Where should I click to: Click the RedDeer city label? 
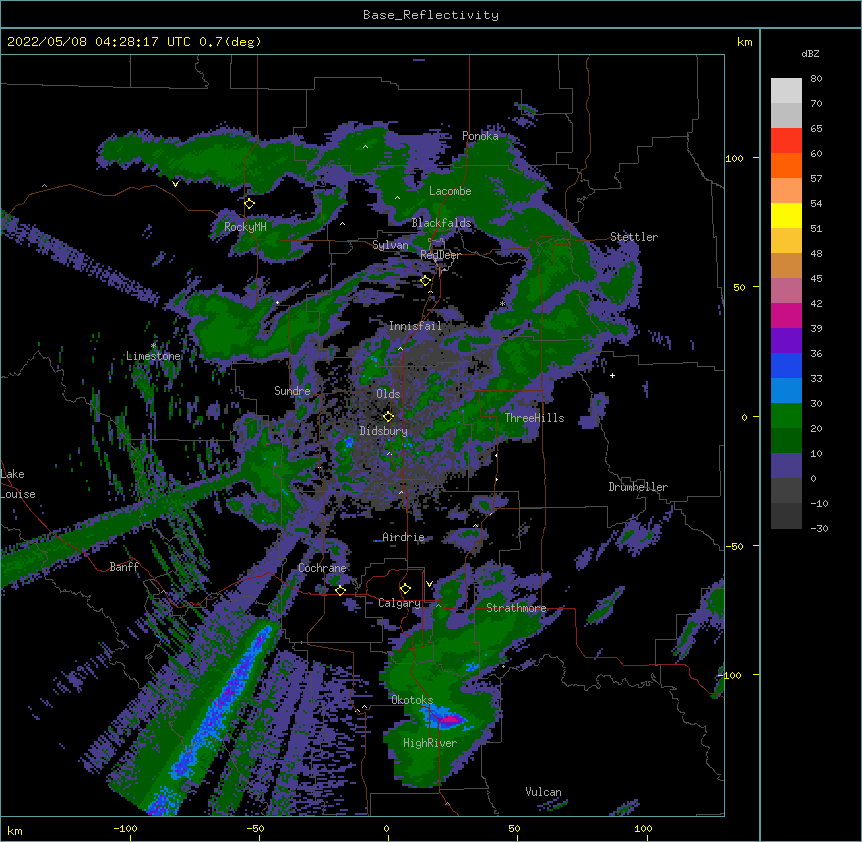coord(440,255)
